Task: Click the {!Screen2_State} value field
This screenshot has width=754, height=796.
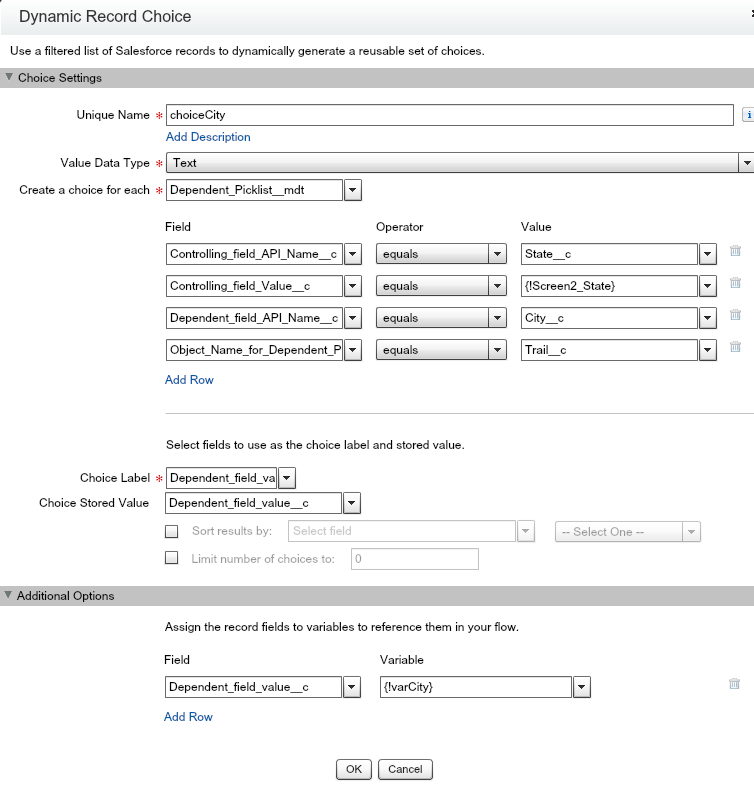Action: (609, 286)
